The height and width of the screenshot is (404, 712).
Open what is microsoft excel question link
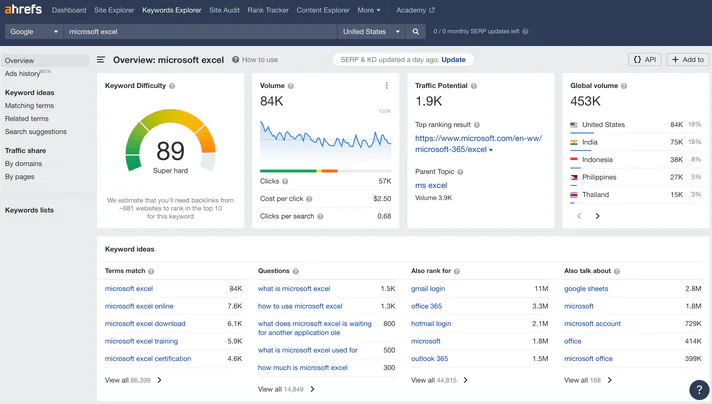tap(294, 289)
